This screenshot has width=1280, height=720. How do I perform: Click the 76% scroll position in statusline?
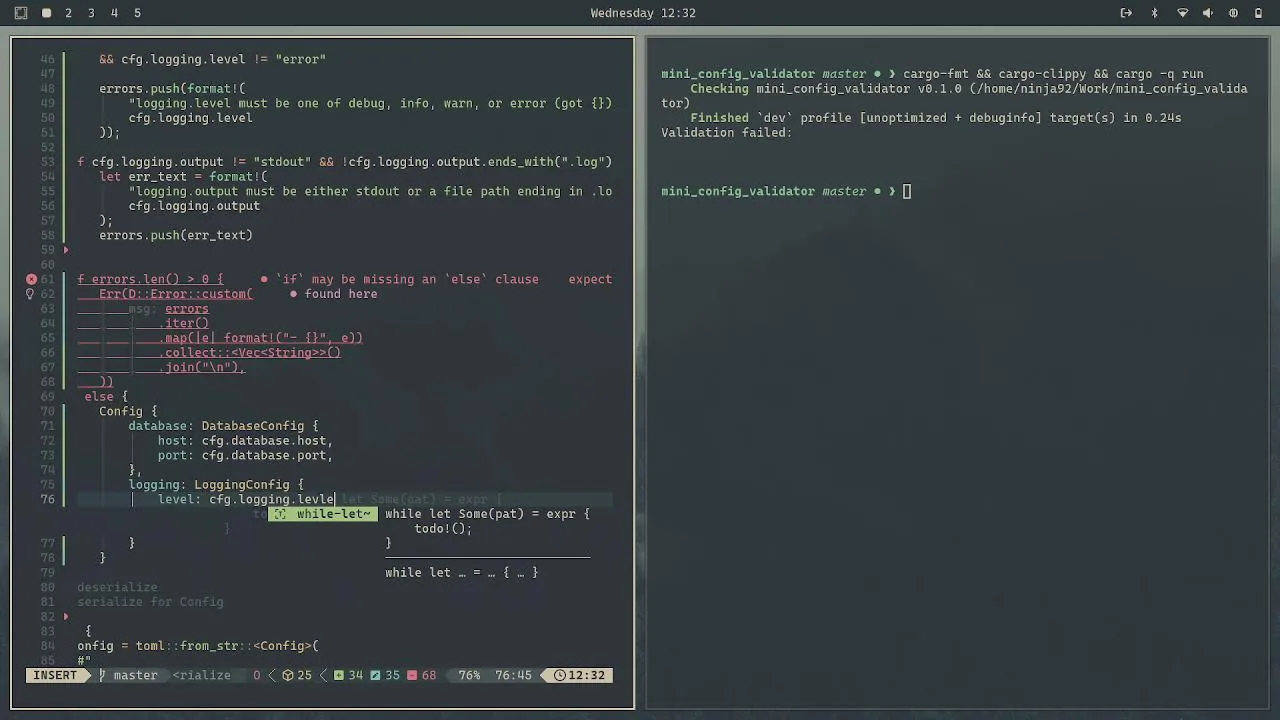(469, 675)
